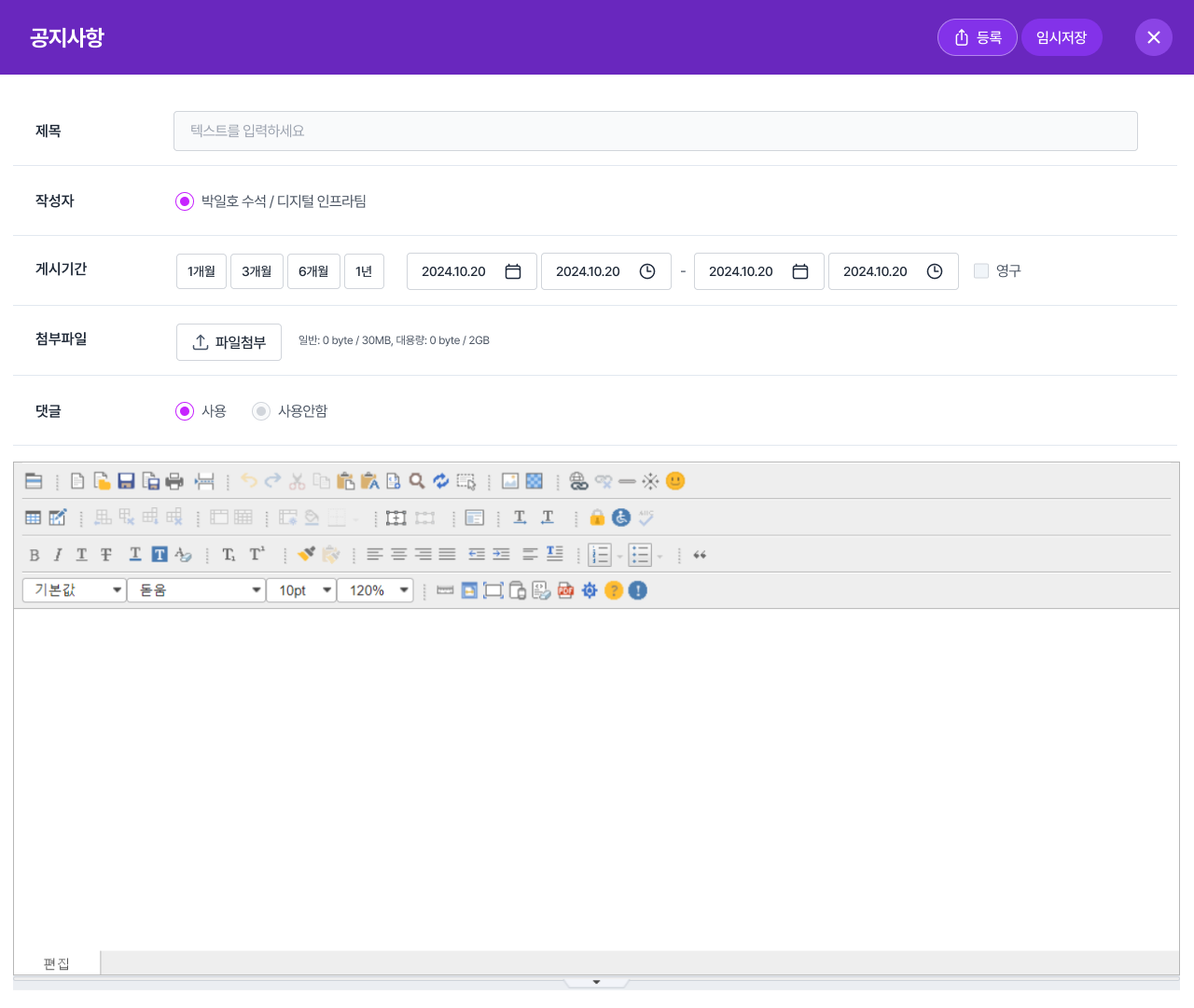Export to PDF using the PDF icon
Image resolution: width=1194 pixels, height=1008 pixels.
(x=565, y=590)
